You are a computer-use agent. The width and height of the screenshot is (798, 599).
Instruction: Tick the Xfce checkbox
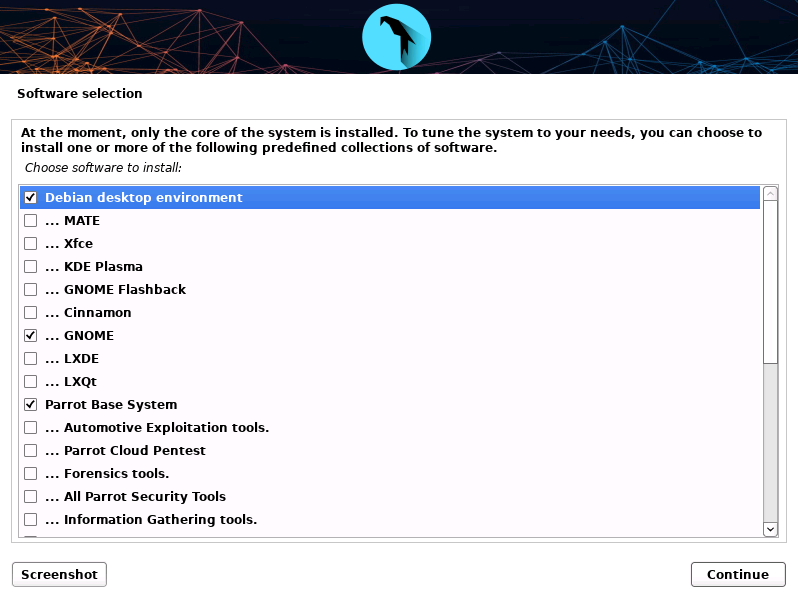pos(31,243)
